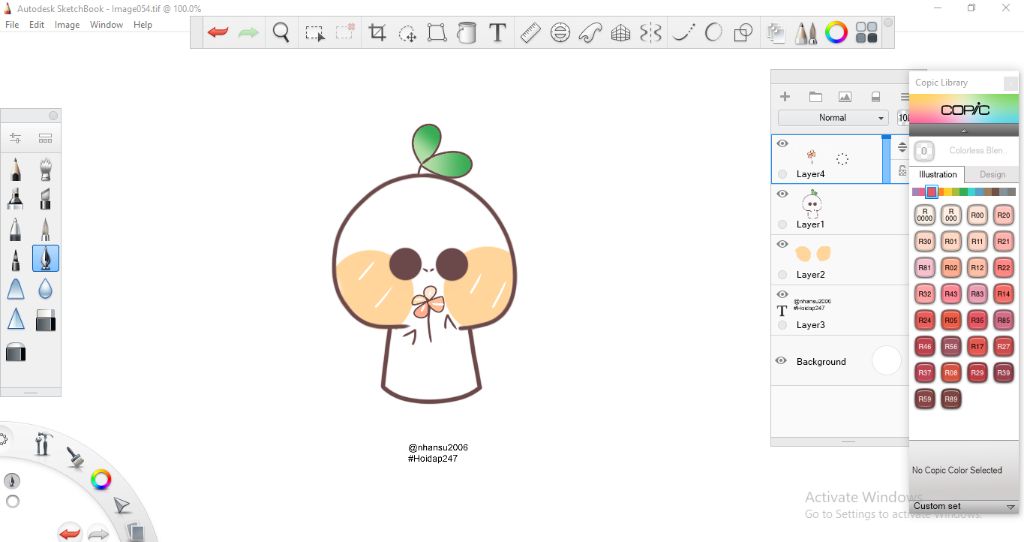Open the color wheel in top toolbar
The image size is (1024, 542).
click(837, 33)
